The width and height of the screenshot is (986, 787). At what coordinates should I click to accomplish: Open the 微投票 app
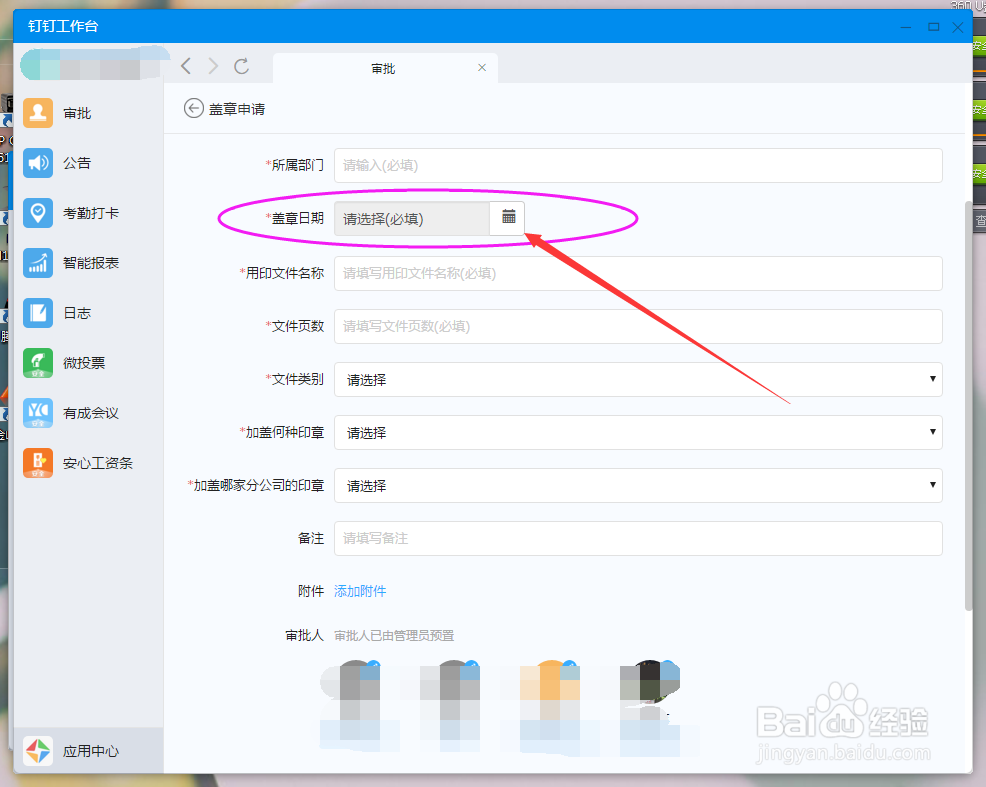[x=37, y=362]
